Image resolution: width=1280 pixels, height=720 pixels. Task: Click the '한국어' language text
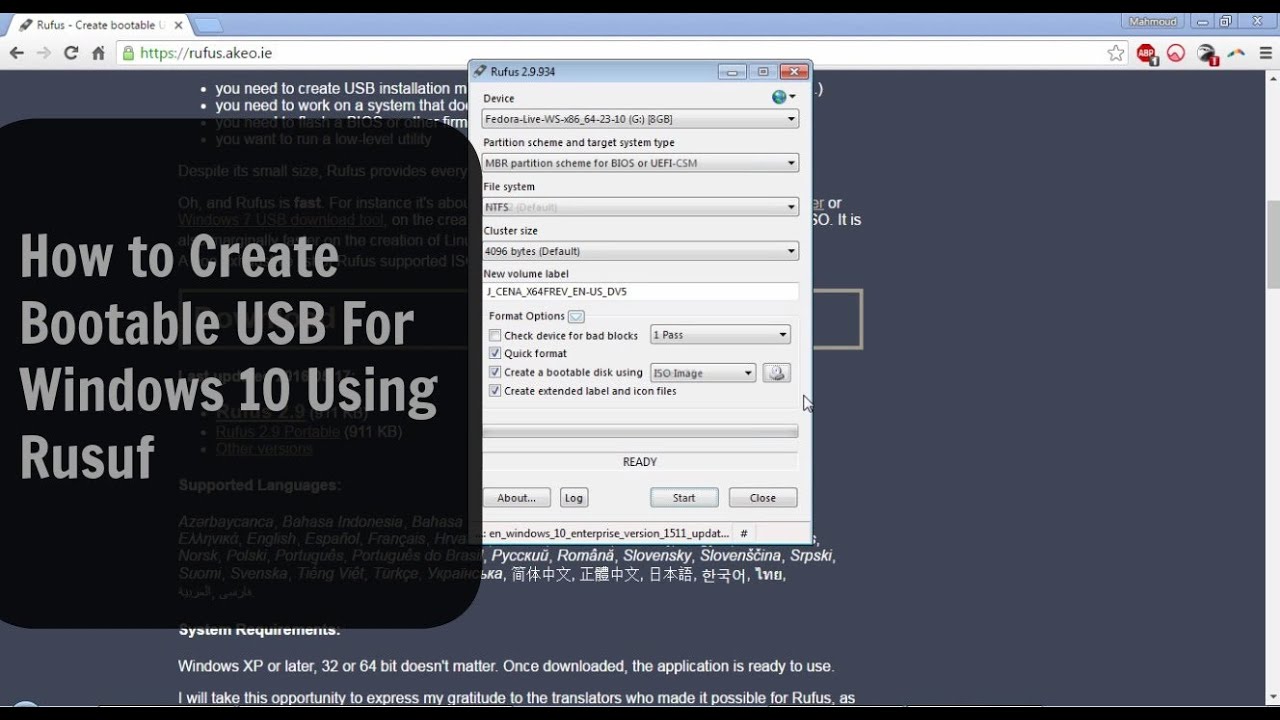click(724, 574)
